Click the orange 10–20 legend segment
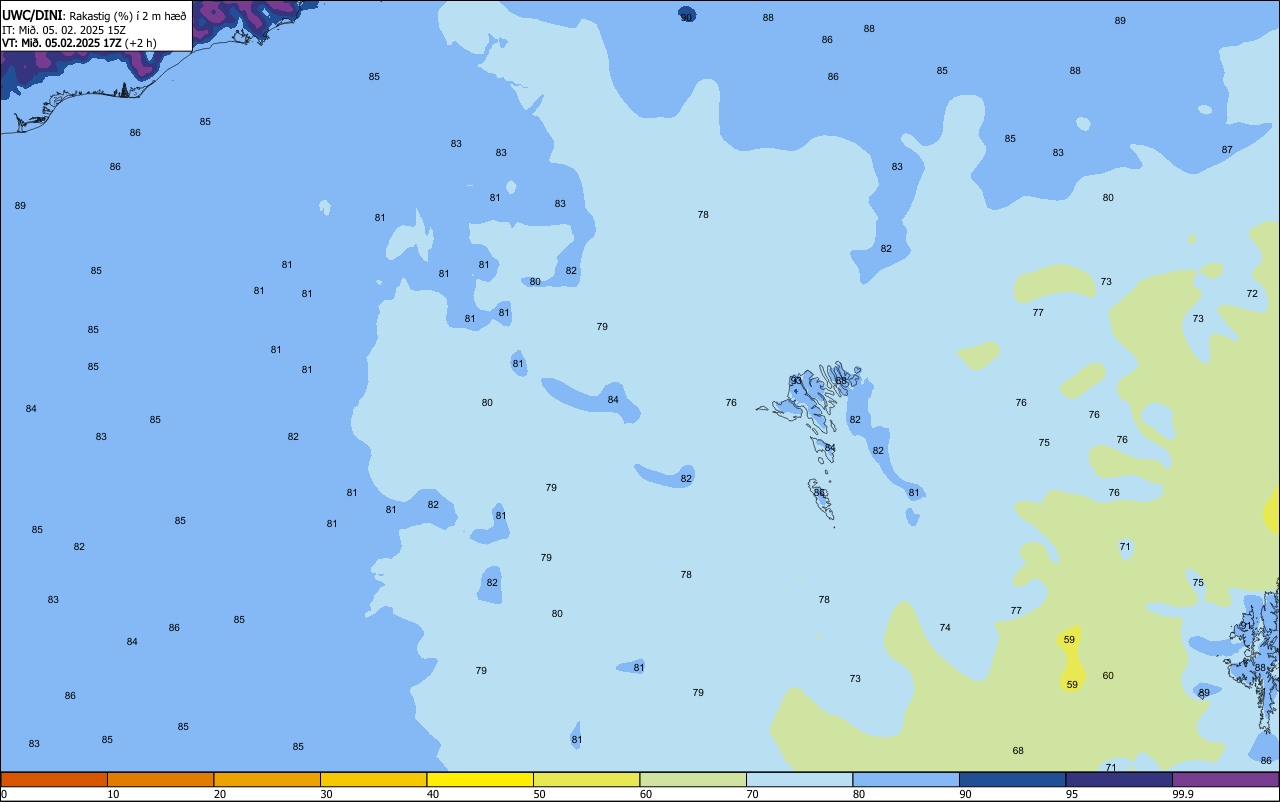Image resolution: width=1280 pixels, height=802 pixels. coord(160,779)
